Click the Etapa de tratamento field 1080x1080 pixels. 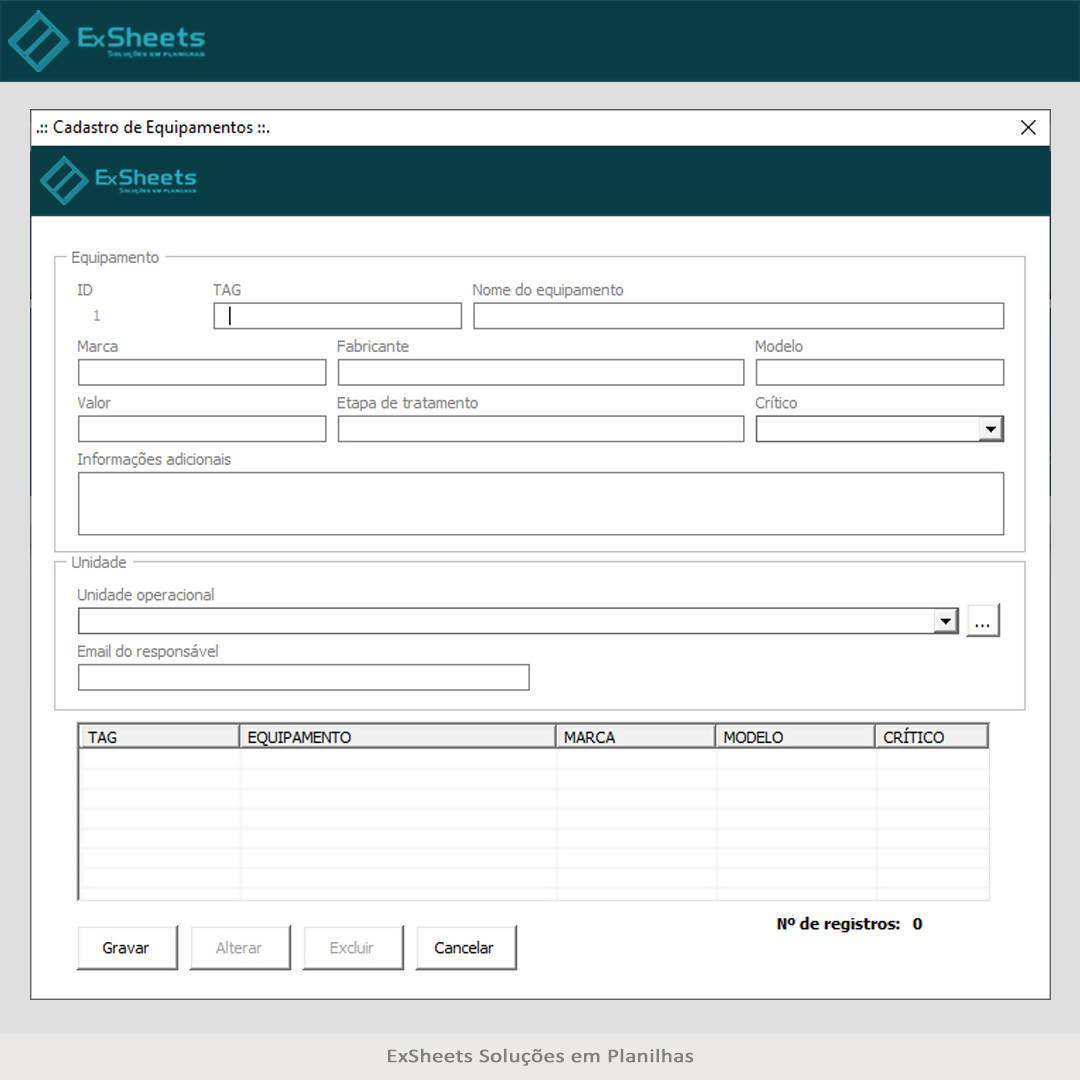coord(541,429)
